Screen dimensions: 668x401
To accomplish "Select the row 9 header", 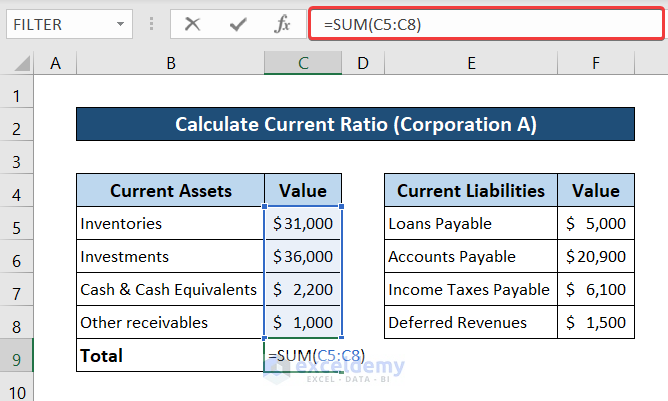I will tap(17, 355).
